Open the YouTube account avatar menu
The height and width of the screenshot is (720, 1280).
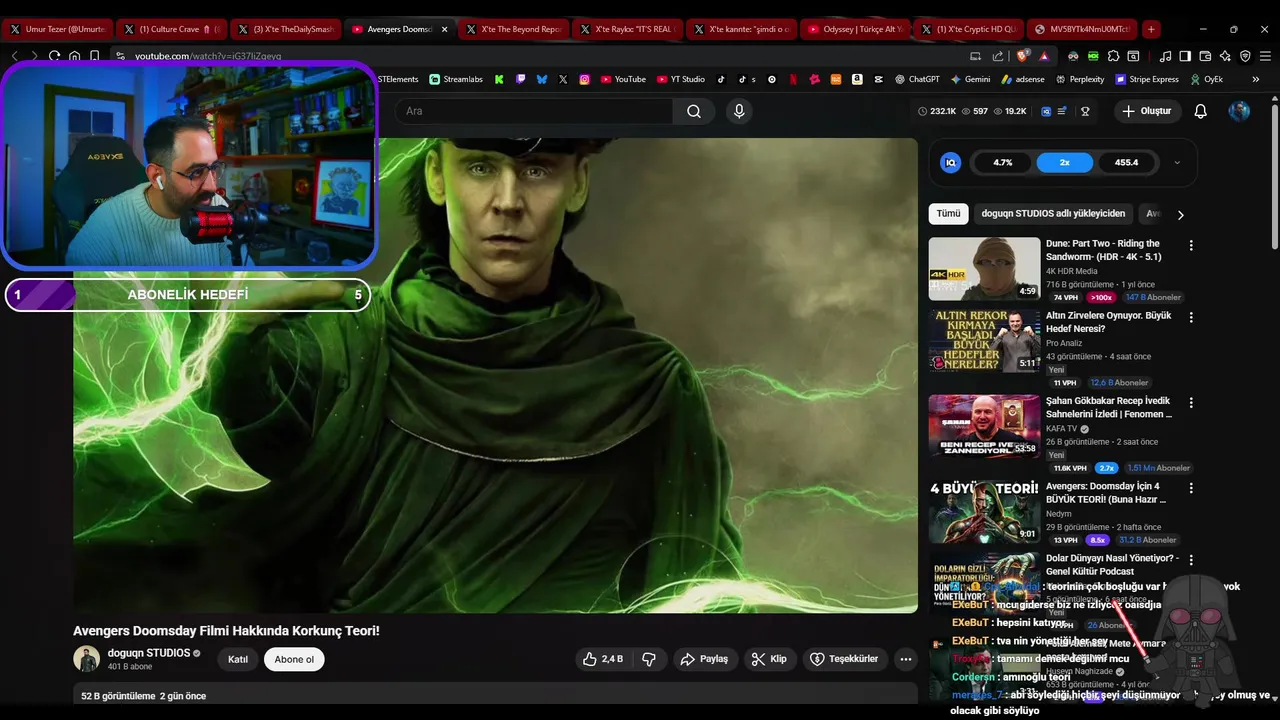click(1239, 111)
